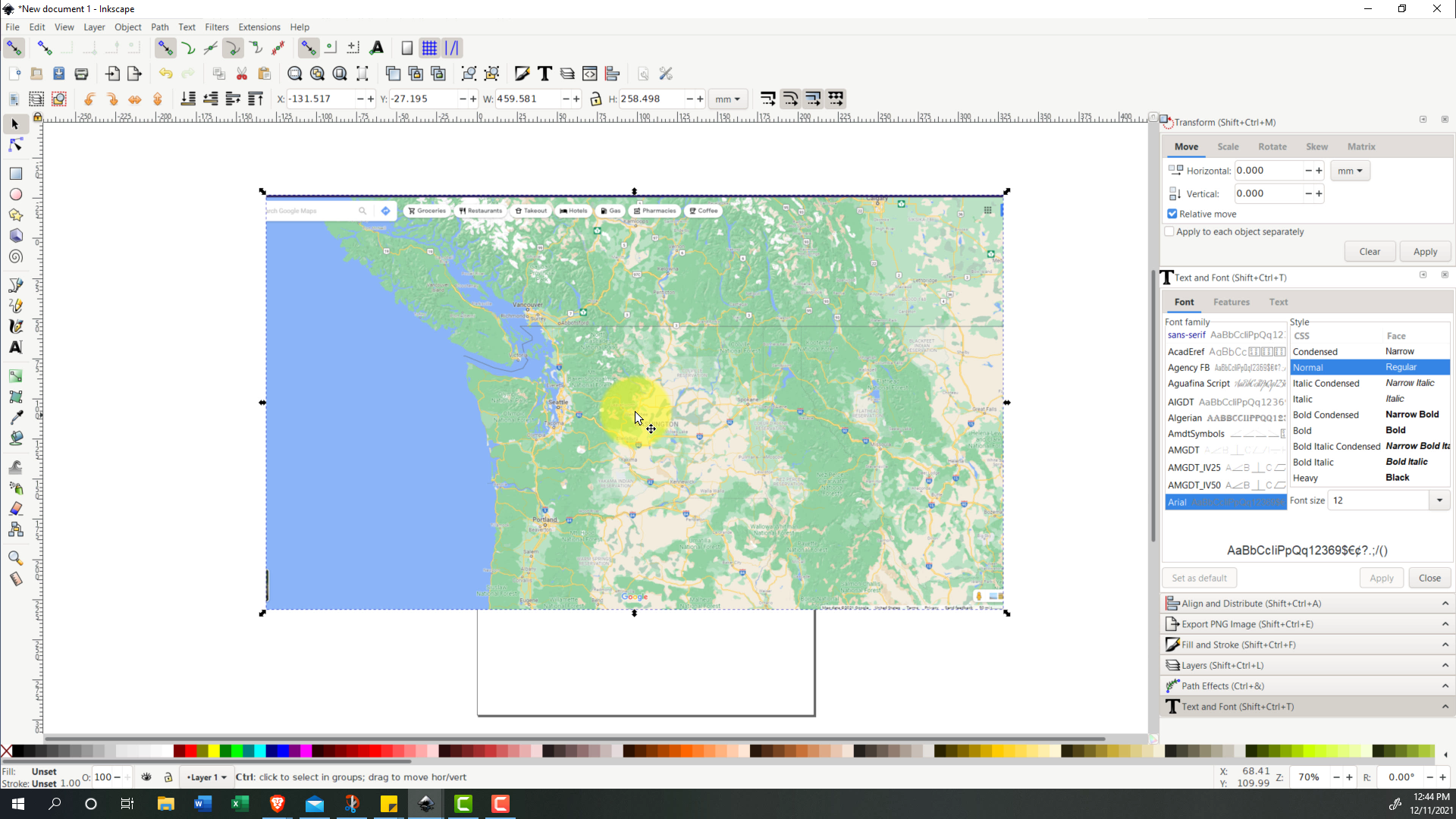Pick the red swatch in the palette
This screenshot has width=1456, height=819.
[191, 752]
